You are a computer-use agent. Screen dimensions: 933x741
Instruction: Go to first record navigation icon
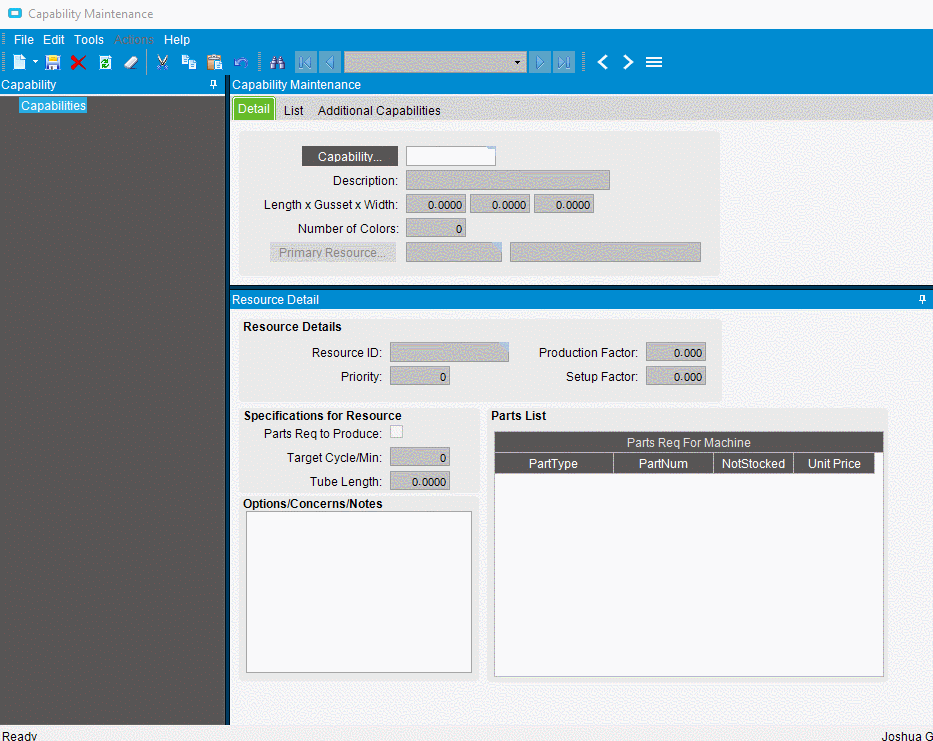(305, 62)
